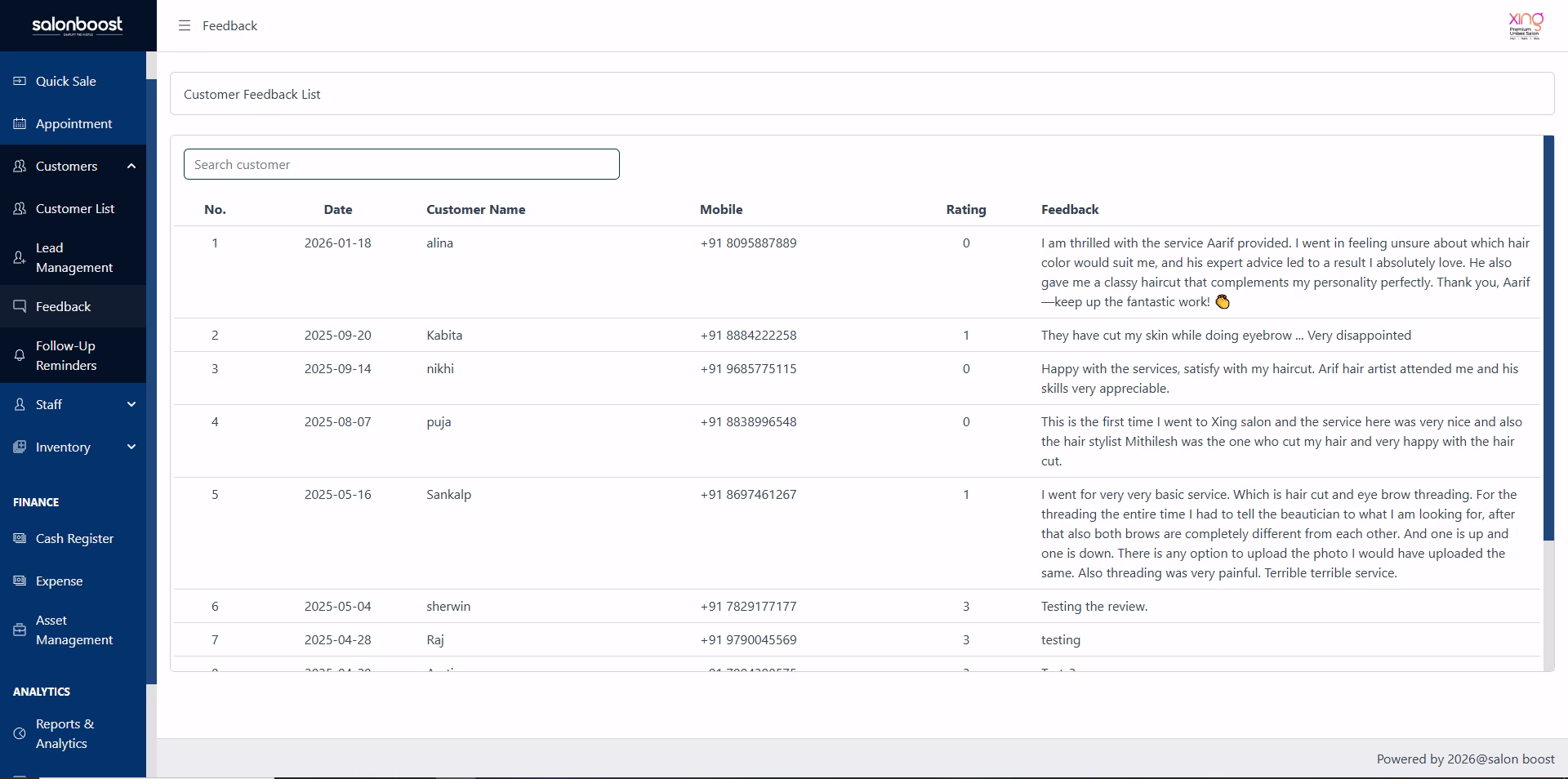Click the salonboost logo
Image resolution: width=1568 pixels, height=779 pixels.
coord(78,25)
